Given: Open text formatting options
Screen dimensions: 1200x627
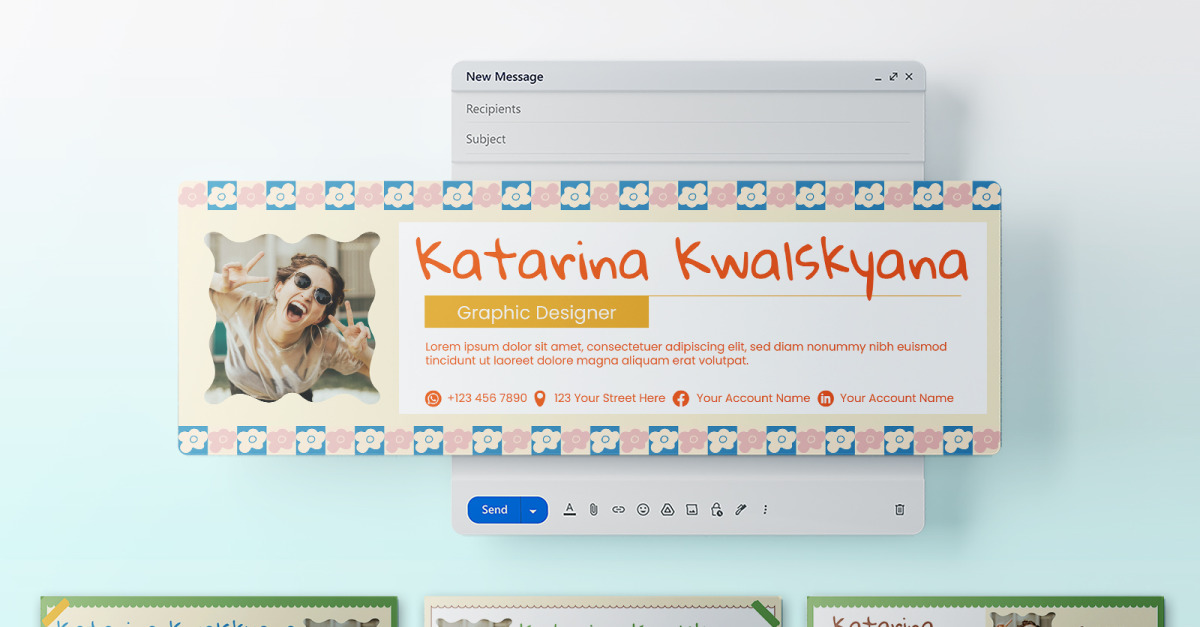Looking at the screenshot, I should coord(569,510).
